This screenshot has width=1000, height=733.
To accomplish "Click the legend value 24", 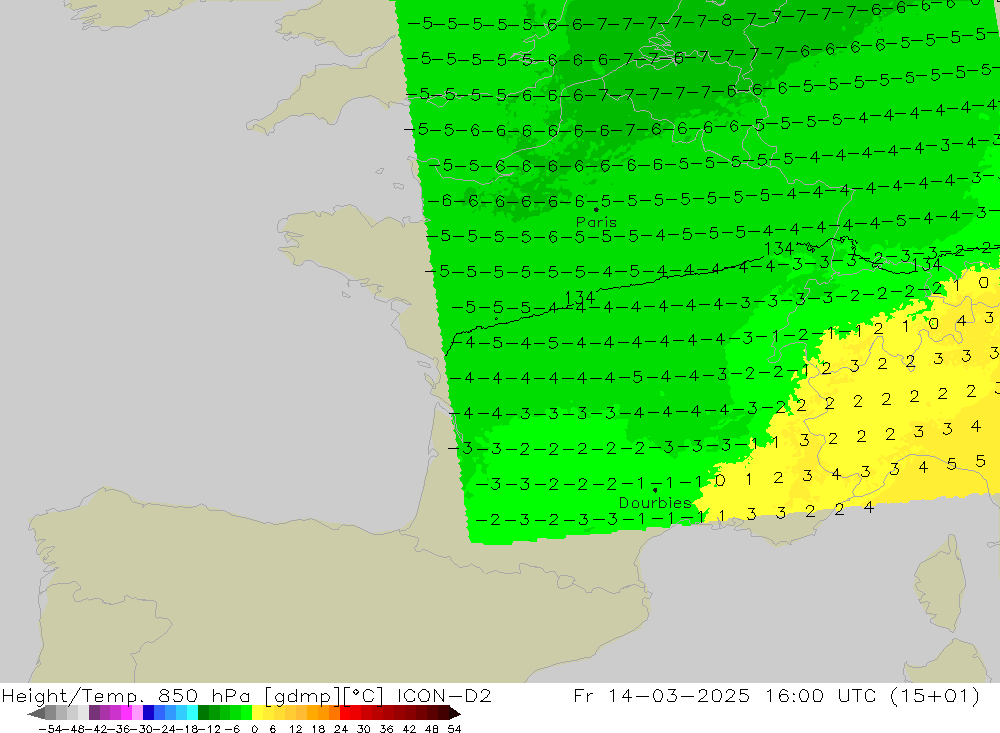I will pos(341,729).
